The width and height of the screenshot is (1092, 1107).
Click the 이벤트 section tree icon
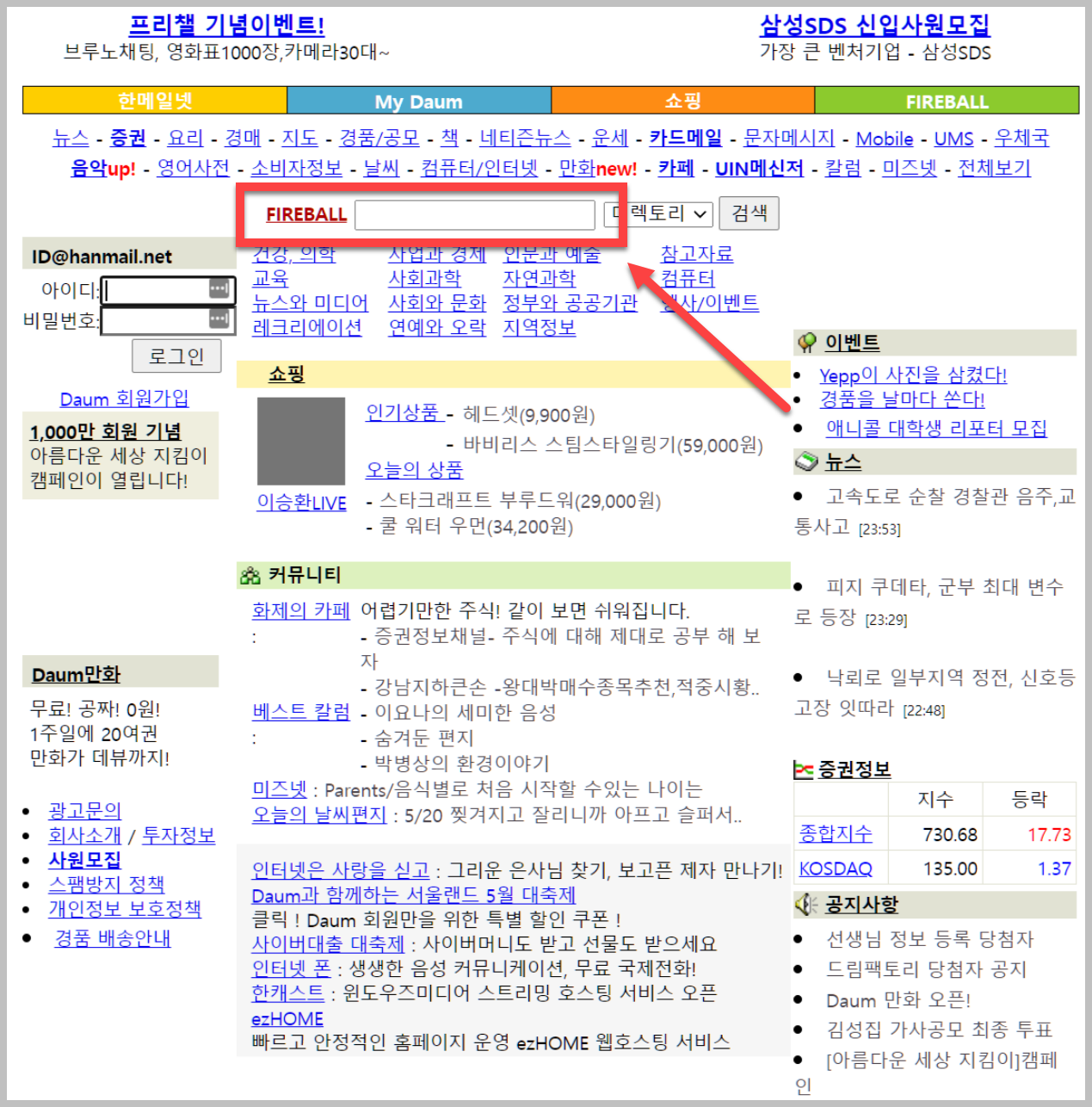pyautogui.click(x=807, y=343)
